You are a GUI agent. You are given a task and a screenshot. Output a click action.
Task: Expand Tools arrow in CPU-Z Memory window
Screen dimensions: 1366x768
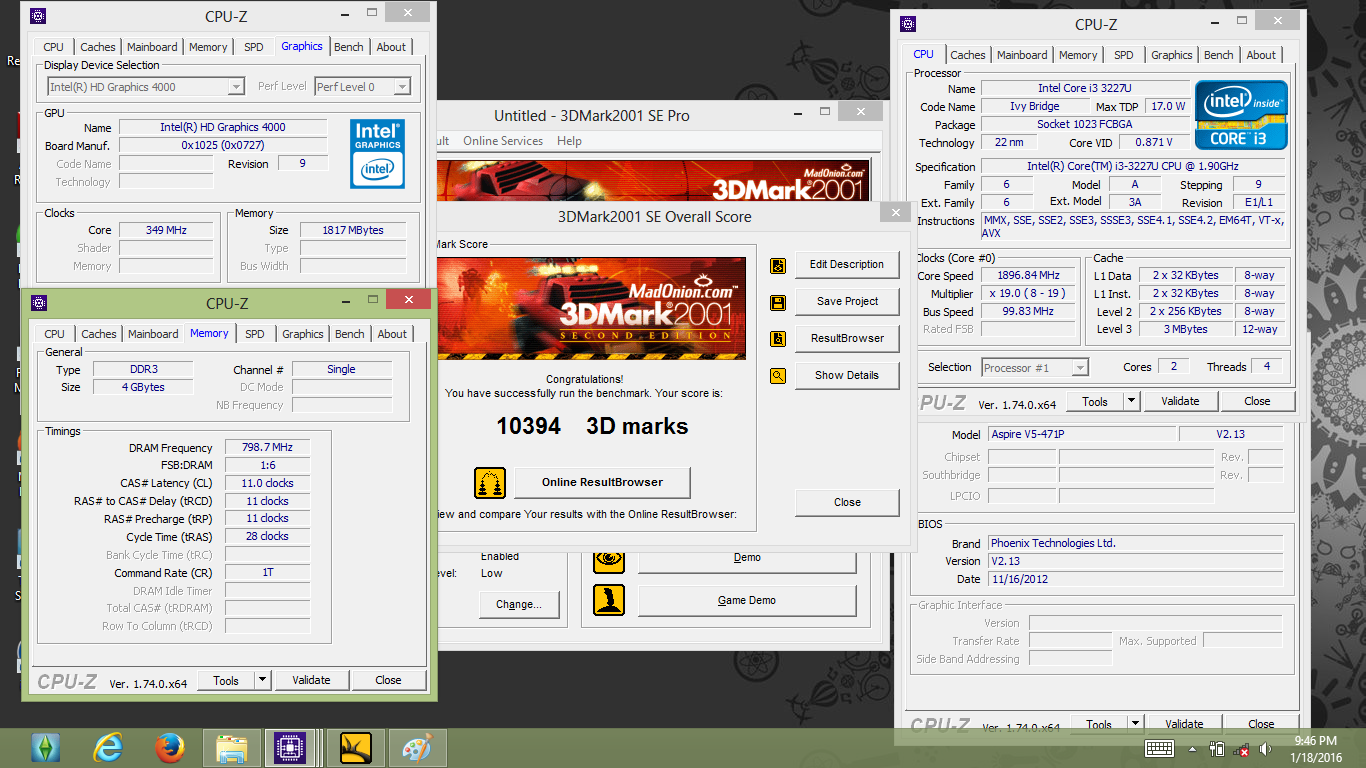(263, 680)
